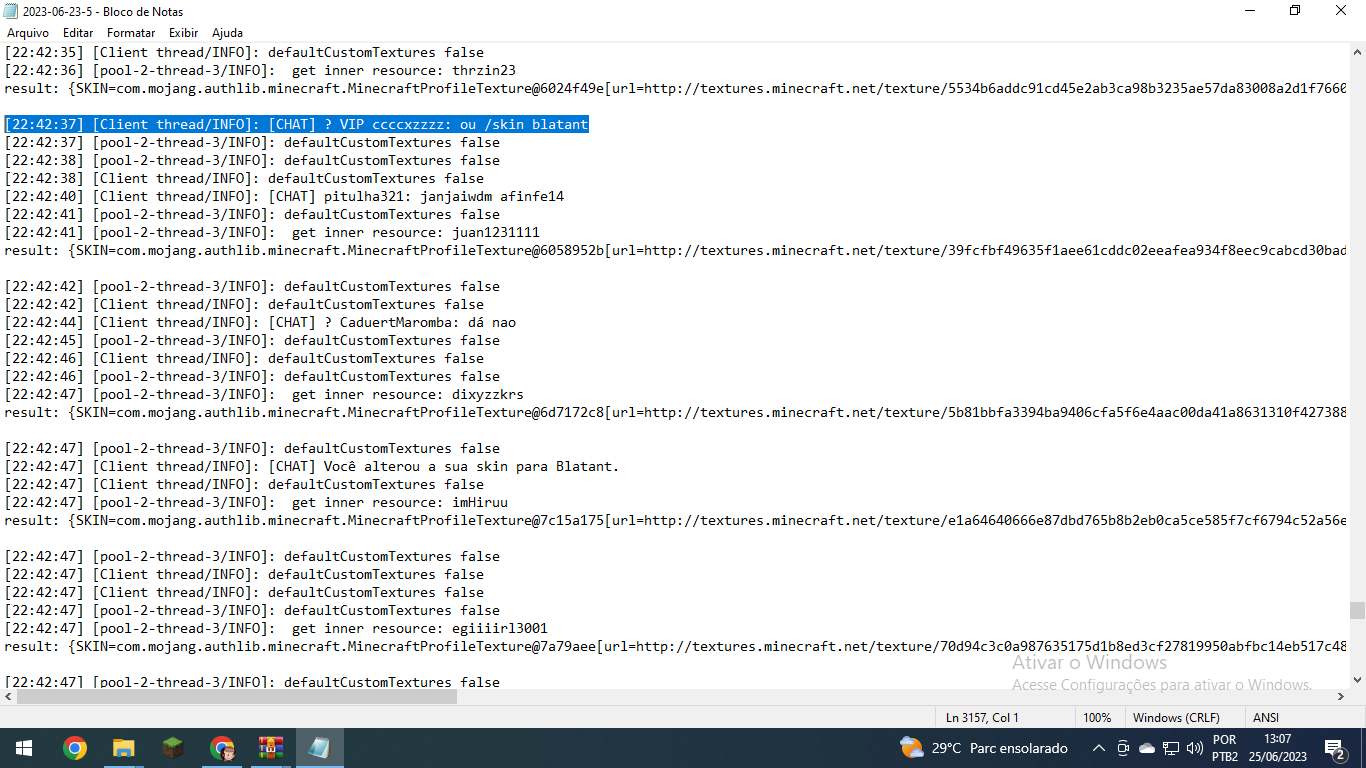This screenshot has width=1366, height=768.
Task: Open the Ajuda menu
Action: pyautogui.click(x=227, y=33)
